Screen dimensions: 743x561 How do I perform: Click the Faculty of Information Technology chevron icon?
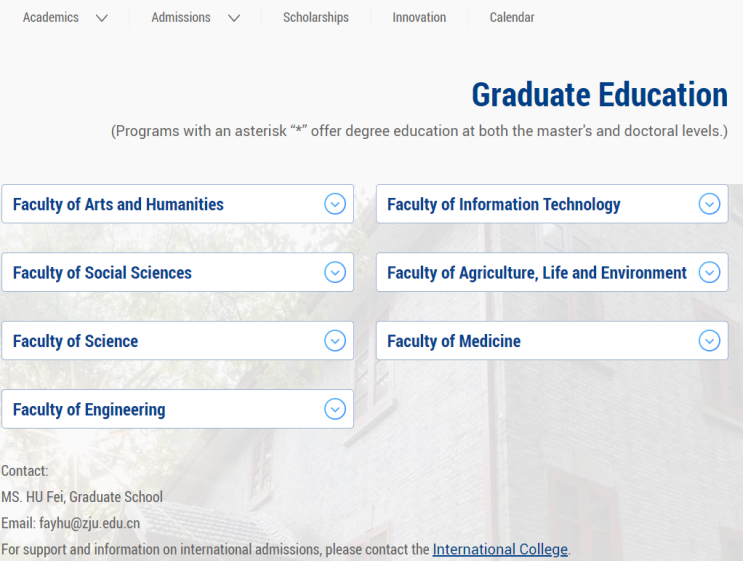click(709, 204)
